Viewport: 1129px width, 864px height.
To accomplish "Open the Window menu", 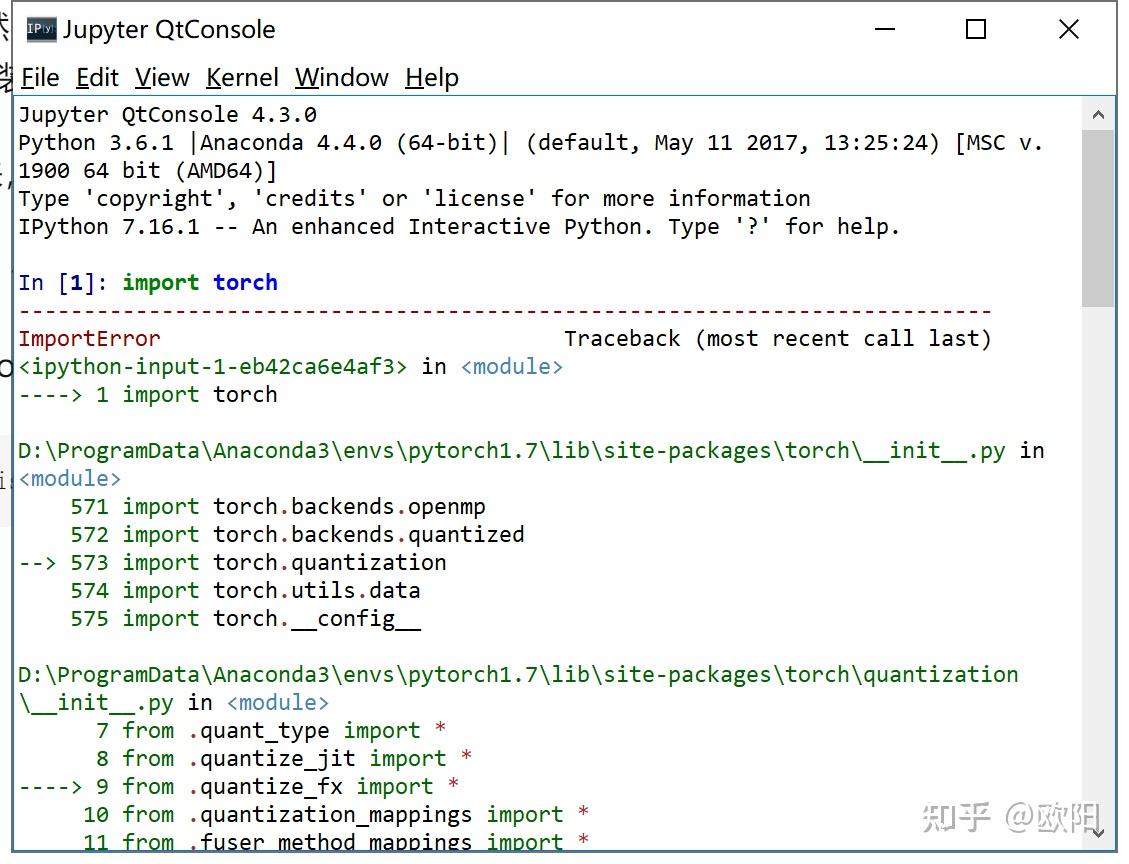I will point(341,77).
